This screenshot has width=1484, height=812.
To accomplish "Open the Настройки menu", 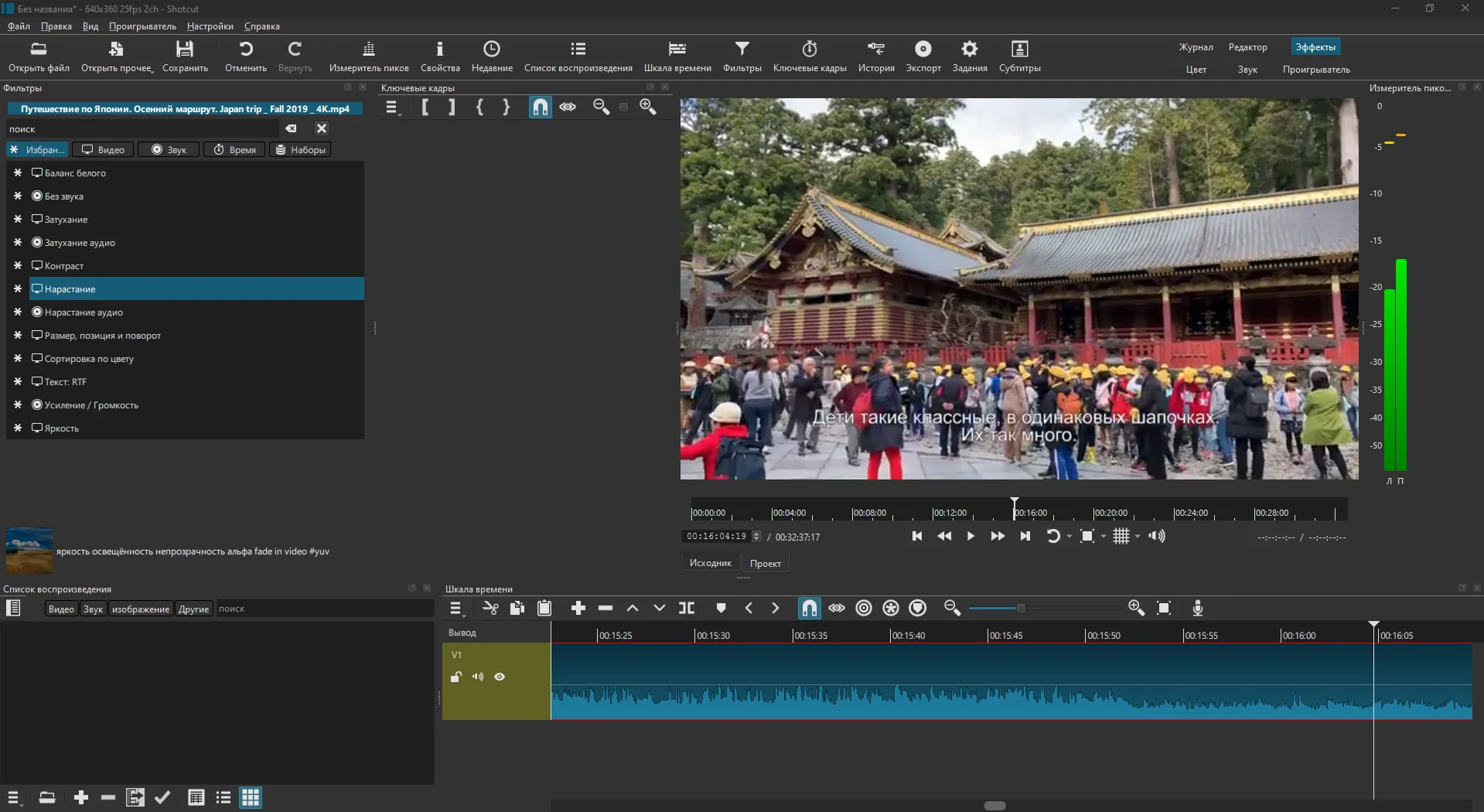I will pyautogui.click(x=210, y=26).
